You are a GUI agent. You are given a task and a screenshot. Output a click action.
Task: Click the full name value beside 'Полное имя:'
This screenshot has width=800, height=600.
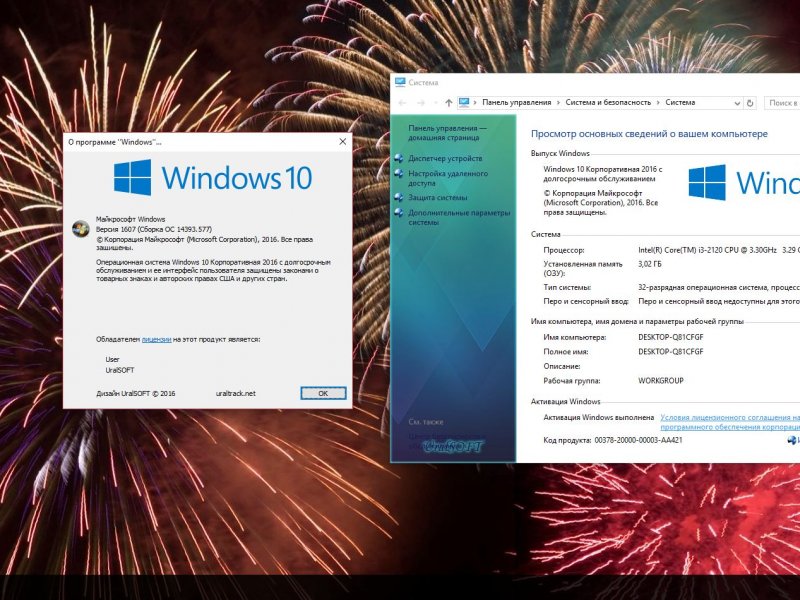[x=670, y=352]
